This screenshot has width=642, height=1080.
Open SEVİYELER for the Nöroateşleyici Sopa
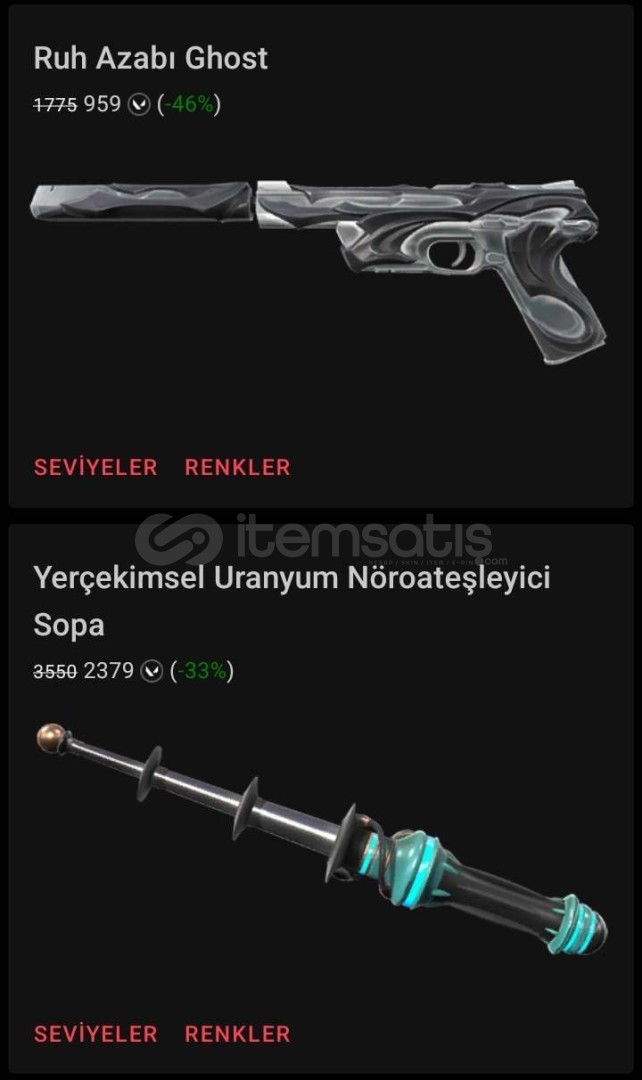pos(96,1034)
